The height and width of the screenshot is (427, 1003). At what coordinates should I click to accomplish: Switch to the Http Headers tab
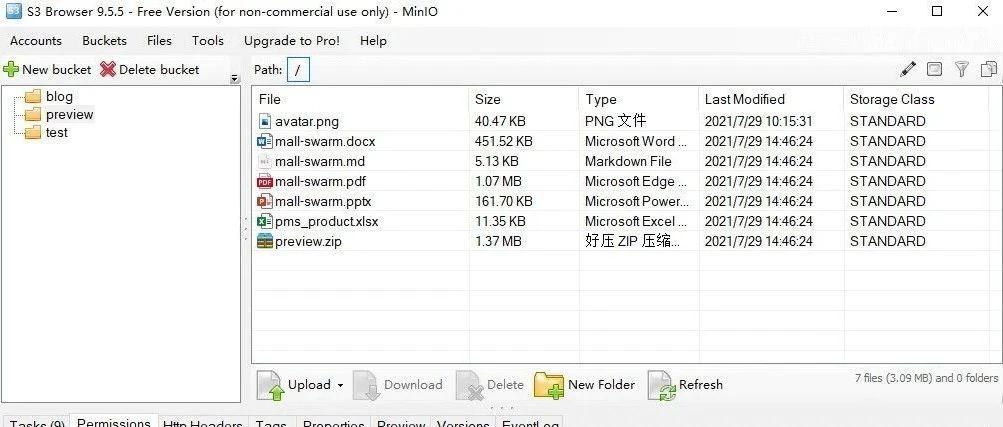coord(202,423)
